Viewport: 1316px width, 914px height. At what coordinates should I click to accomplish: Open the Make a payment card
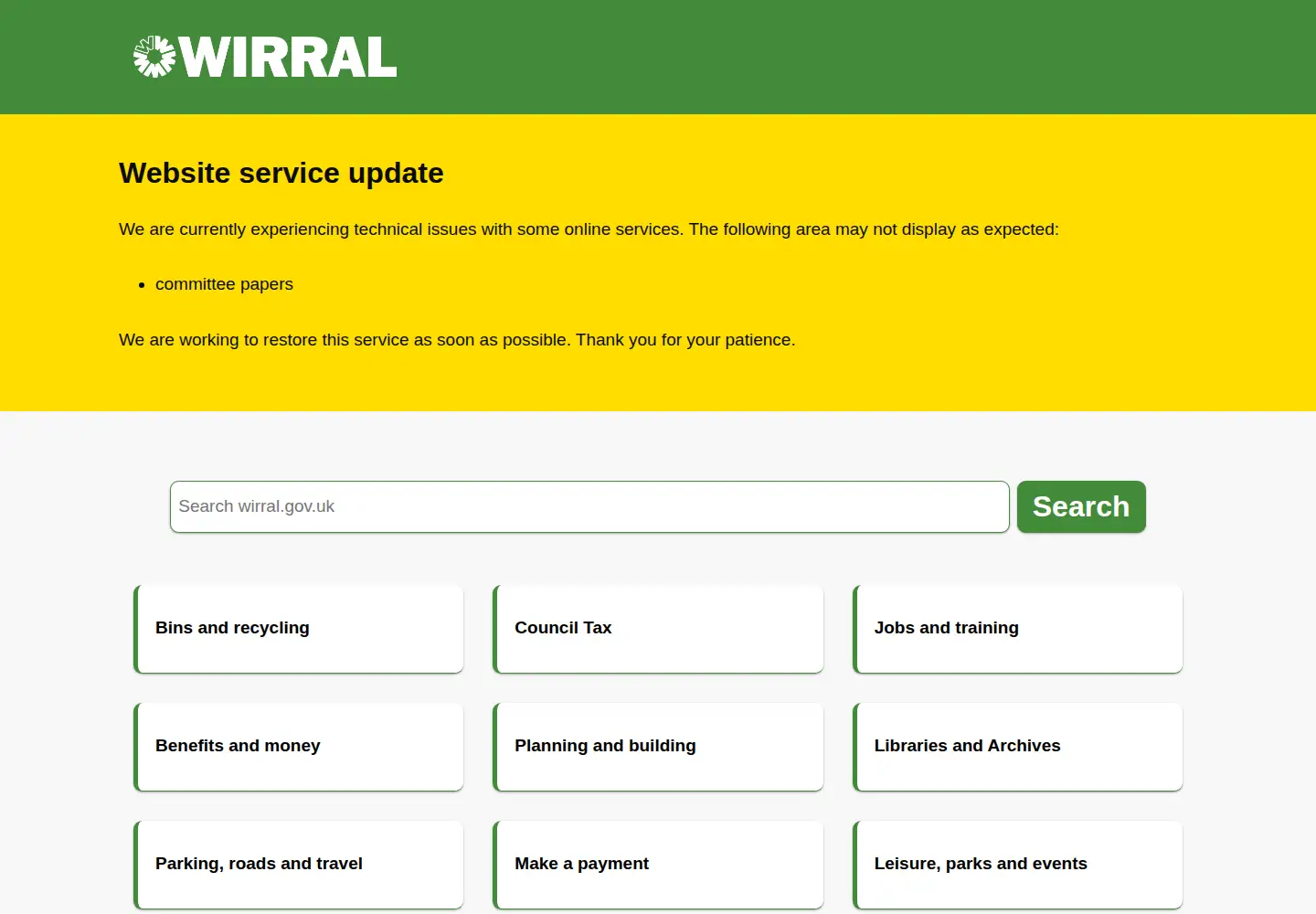point(658,865)
